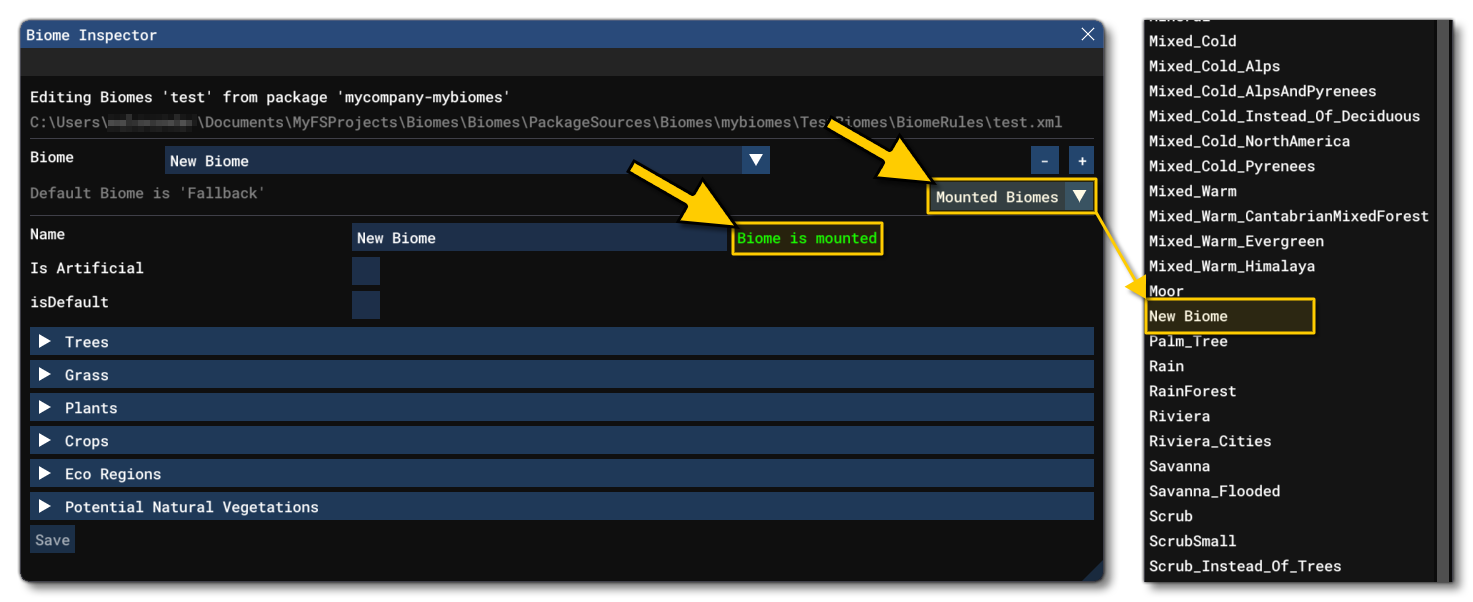The width and height of the screenshot is (1473, 602).
Task: Click the minus button to remove biome
Action: pos(1045,161)
